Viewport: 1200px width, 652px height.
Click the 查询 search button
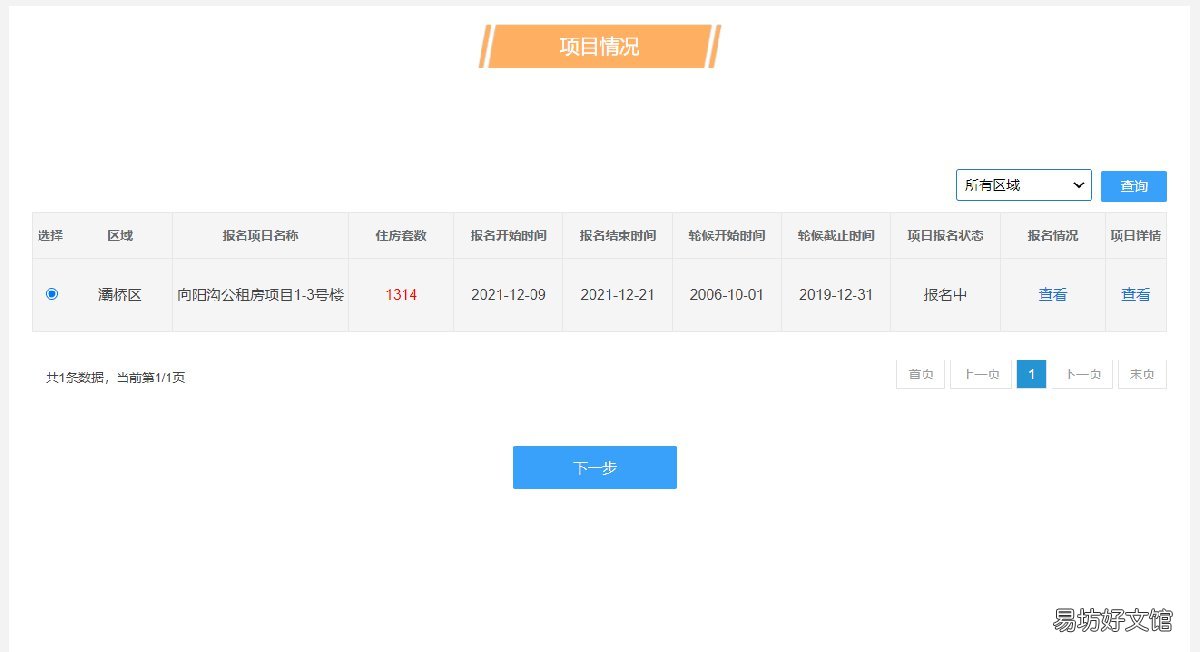pyautogui.click(x=1133, y=186)
